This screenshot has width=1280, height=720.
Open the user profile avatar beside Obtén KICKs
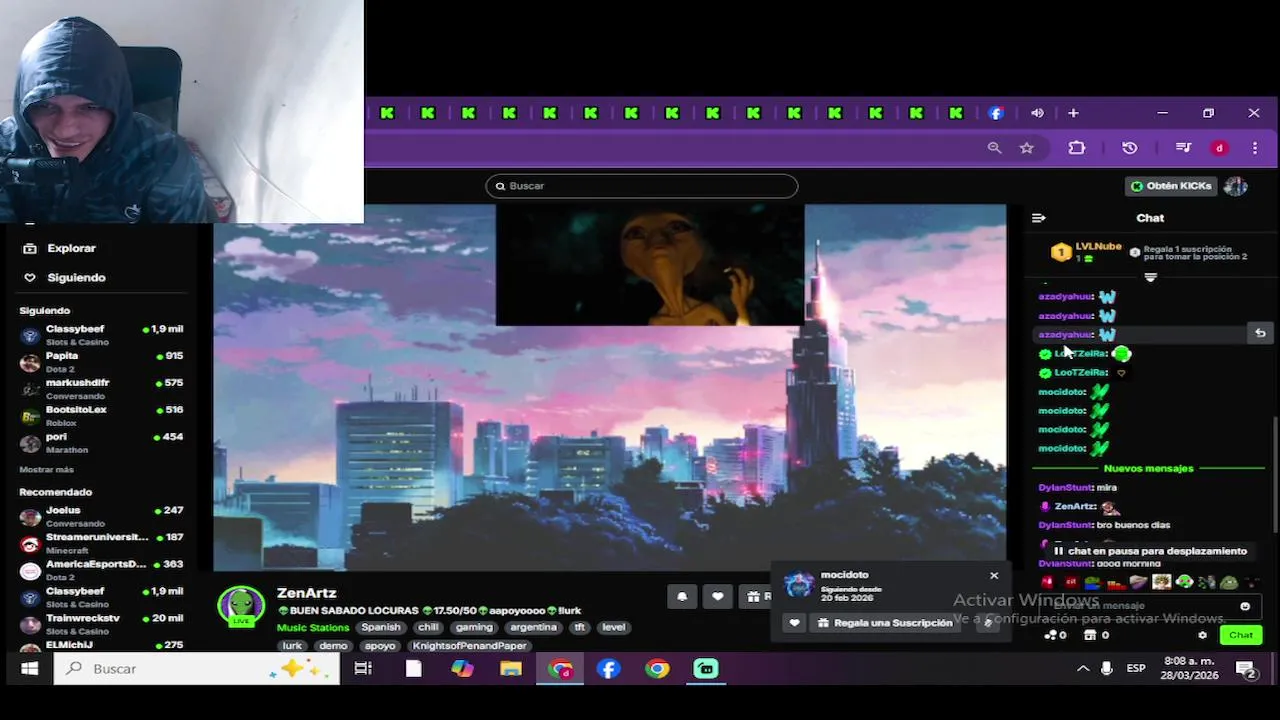[1236, 186]
